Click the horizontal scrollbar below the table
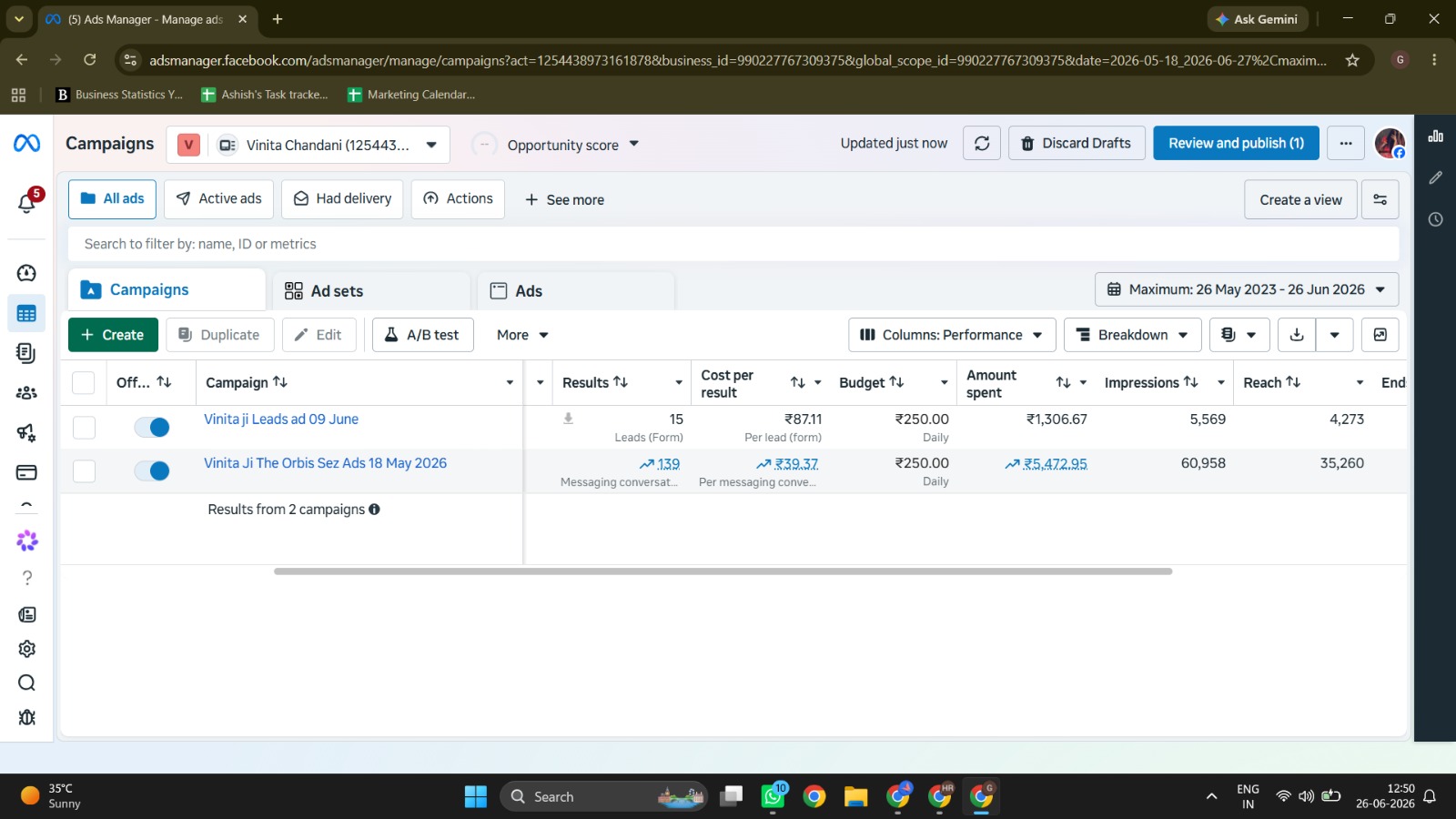 pyautogui.click(x=723, y=571)
